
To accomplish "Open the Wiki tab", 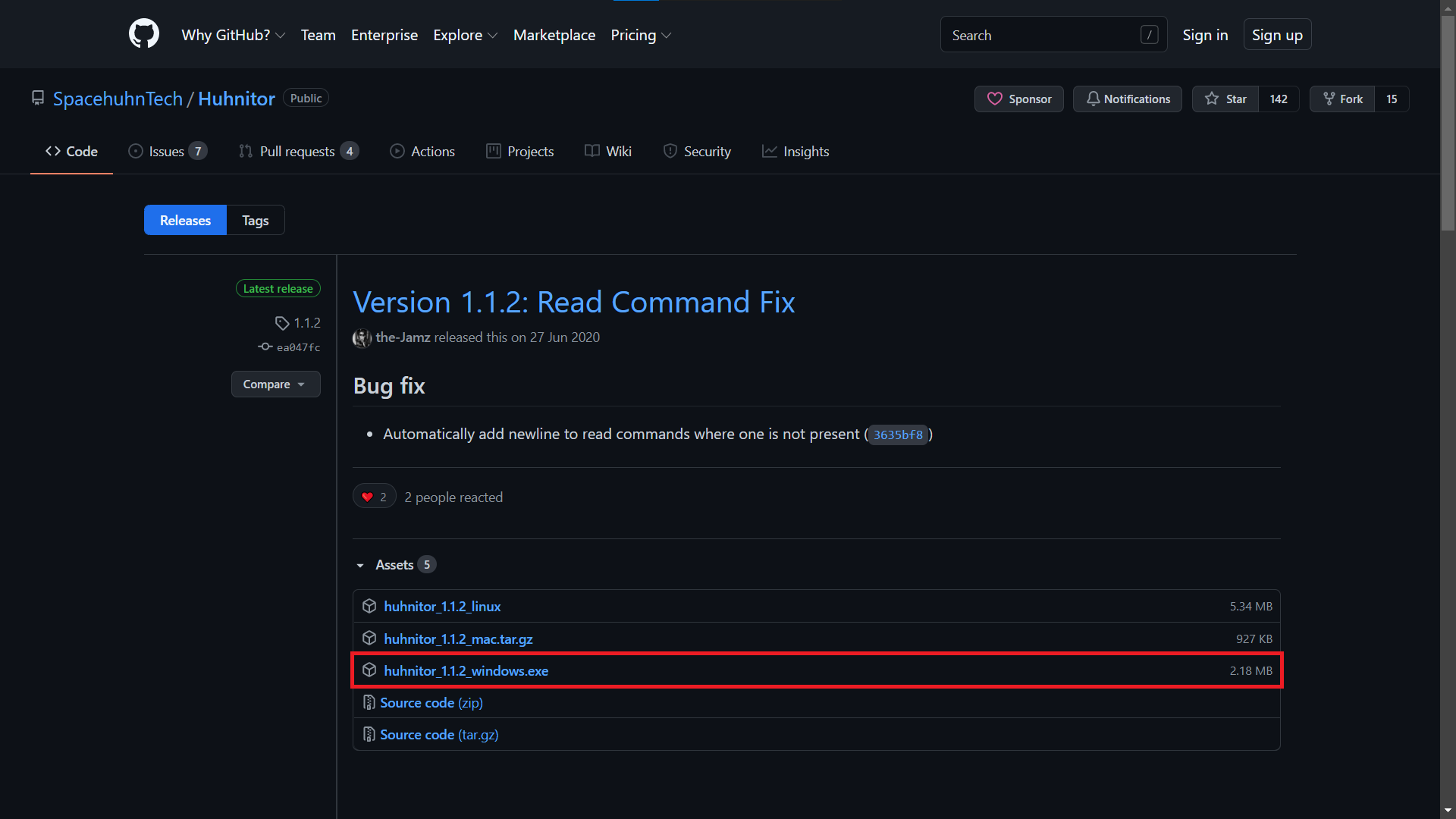I will click(x=608, y=151).
